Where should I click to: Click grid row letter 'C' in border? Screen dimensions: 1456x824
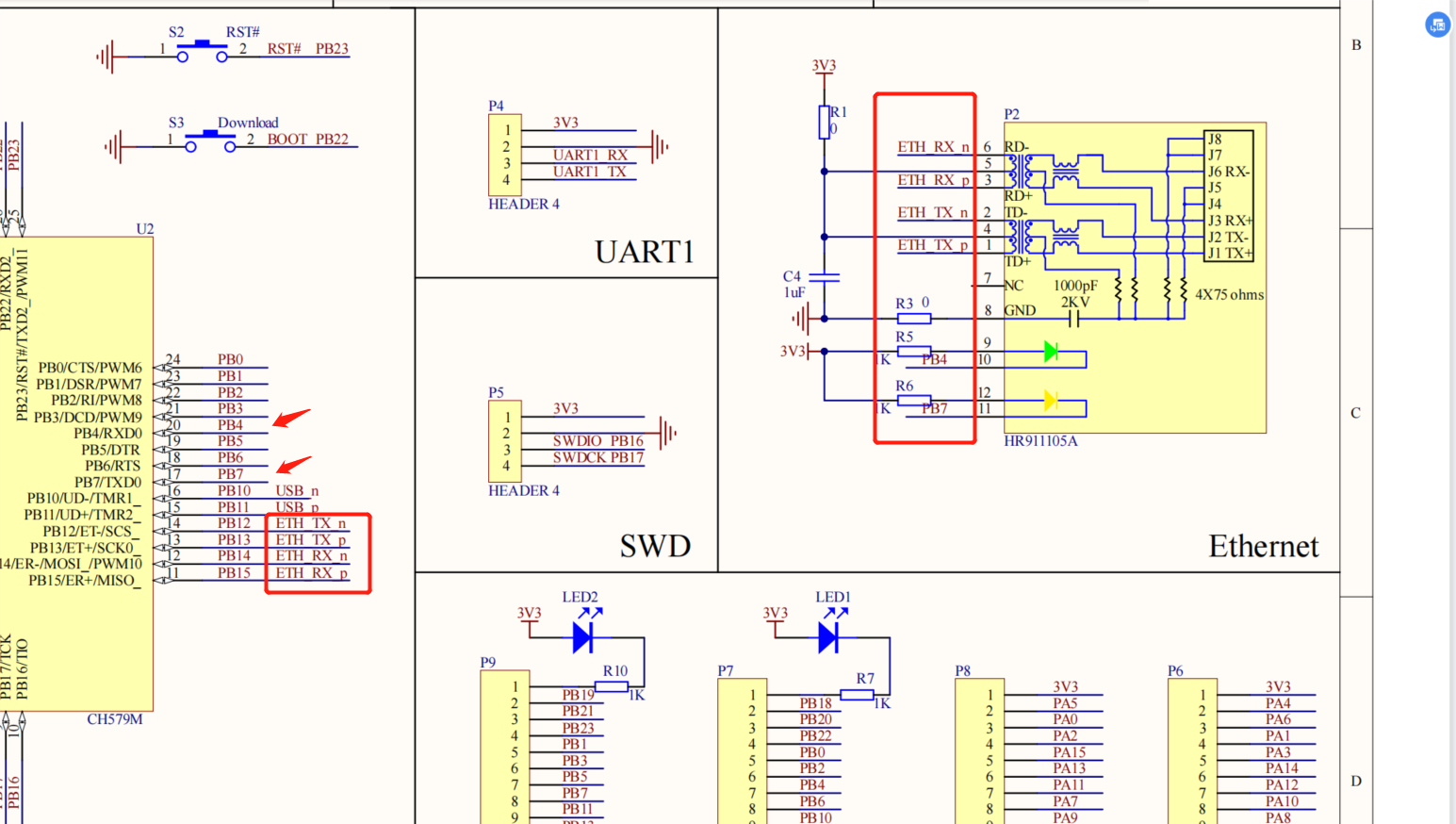coord(1355,413)
